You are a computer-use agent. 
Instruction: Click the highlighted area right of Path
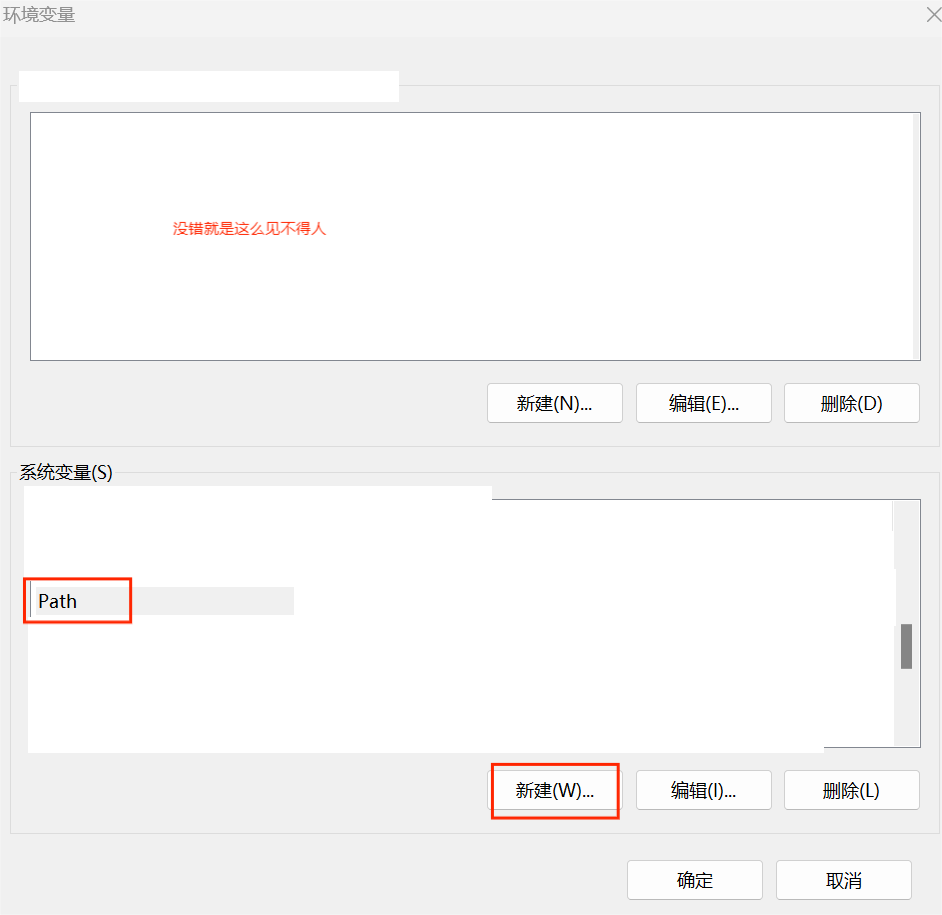click(210, 601)
